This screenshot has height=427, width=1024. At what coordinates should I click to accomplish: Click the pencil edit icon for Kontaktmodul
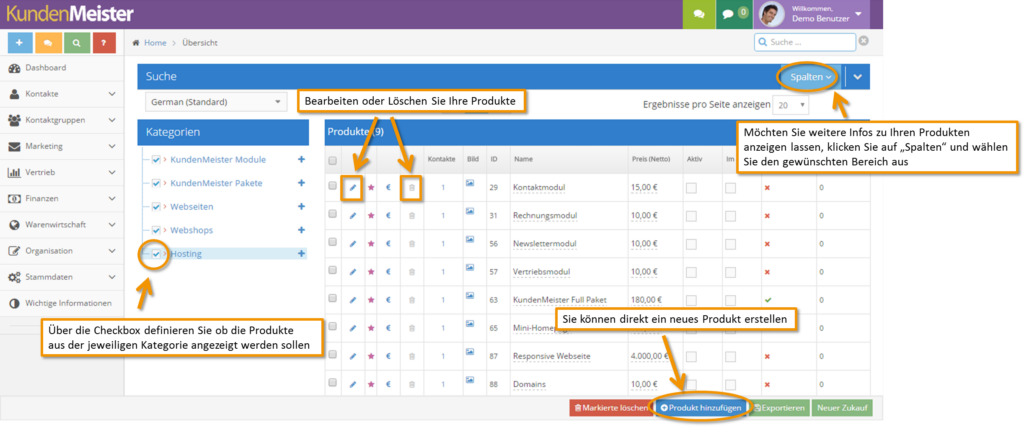tap(353, 188)
